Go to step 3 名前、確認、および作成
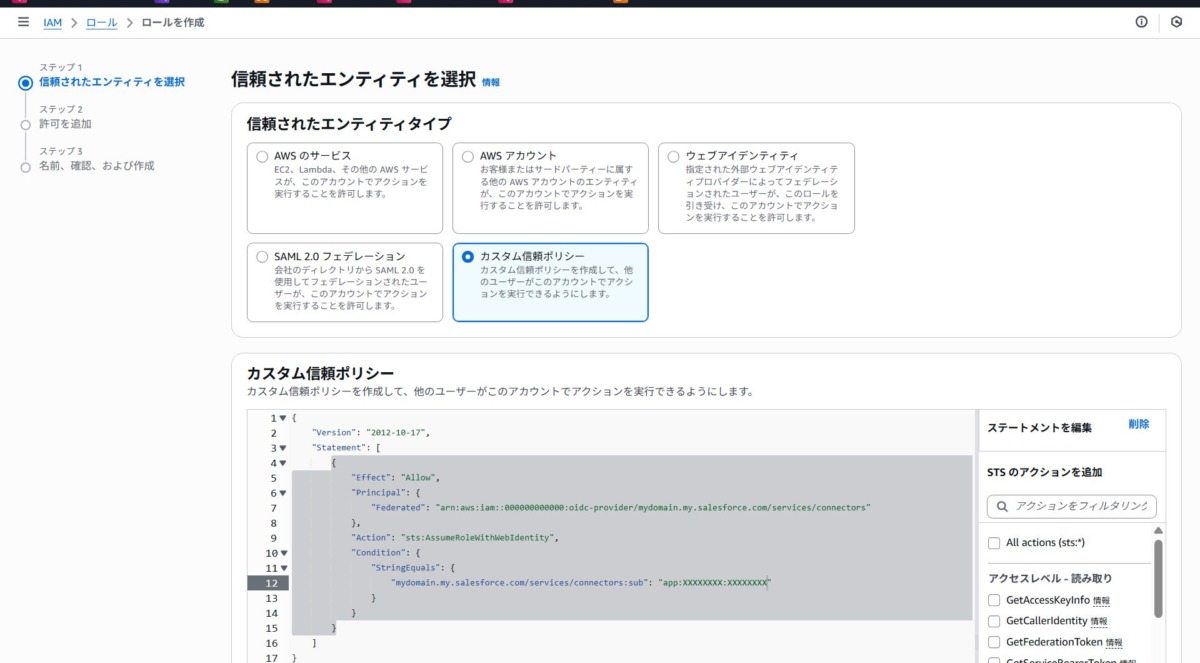This screenshot has height=663, width=1200. point(97,166)
